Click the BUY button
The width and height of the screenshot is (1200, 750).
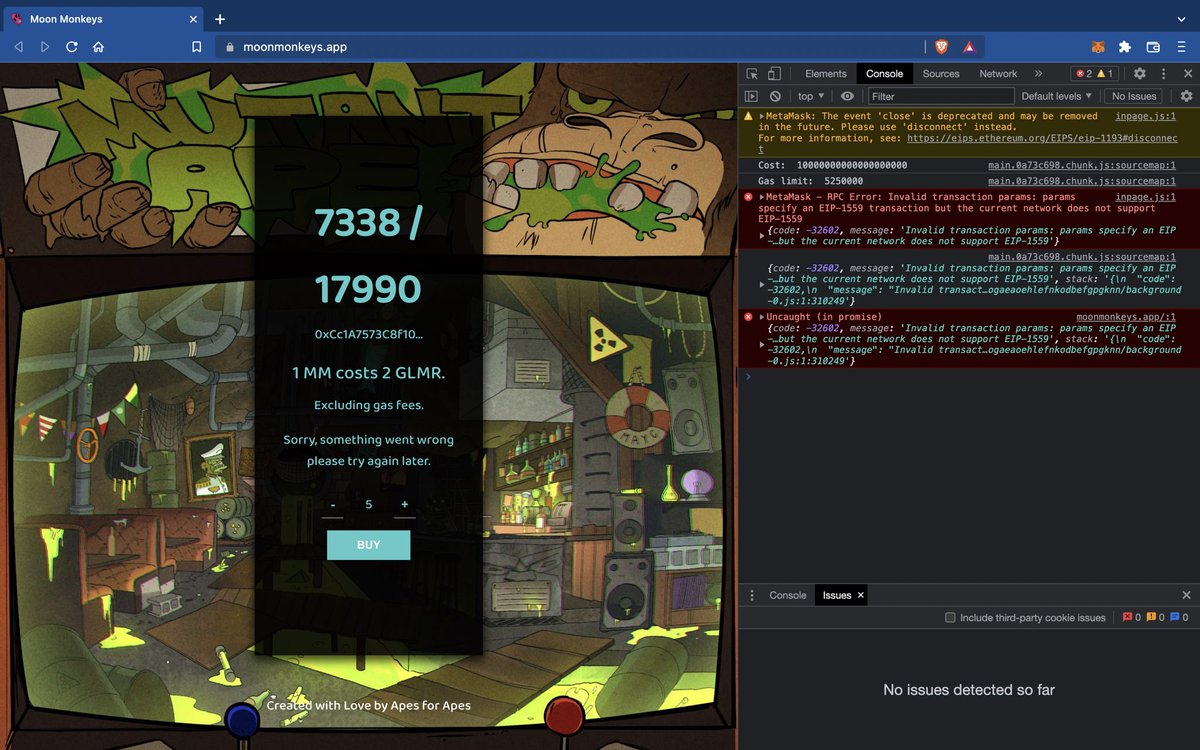tap(368, 545)
